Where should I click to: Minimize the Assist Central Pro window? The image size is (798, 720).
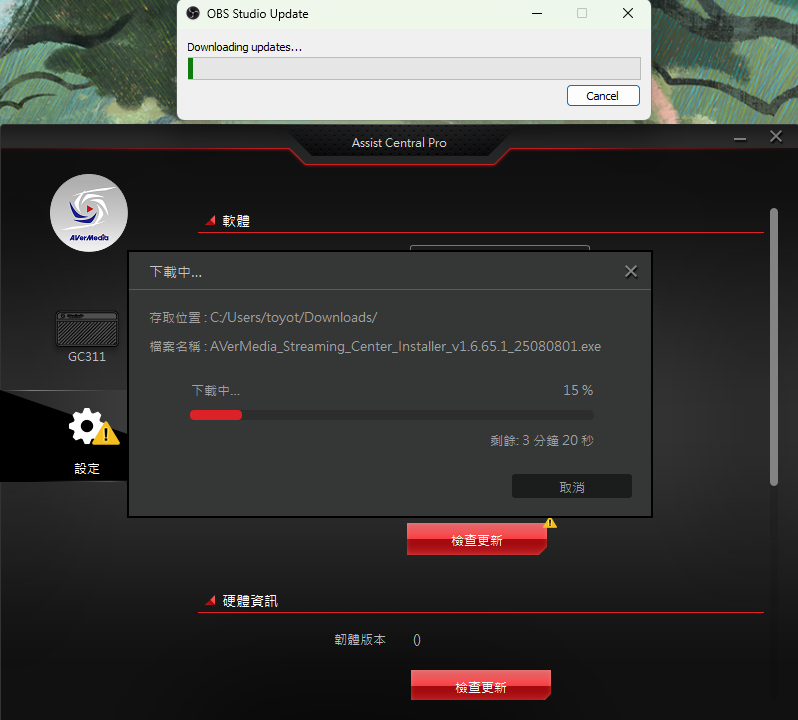pyautogui.click(x=739, y=137)
